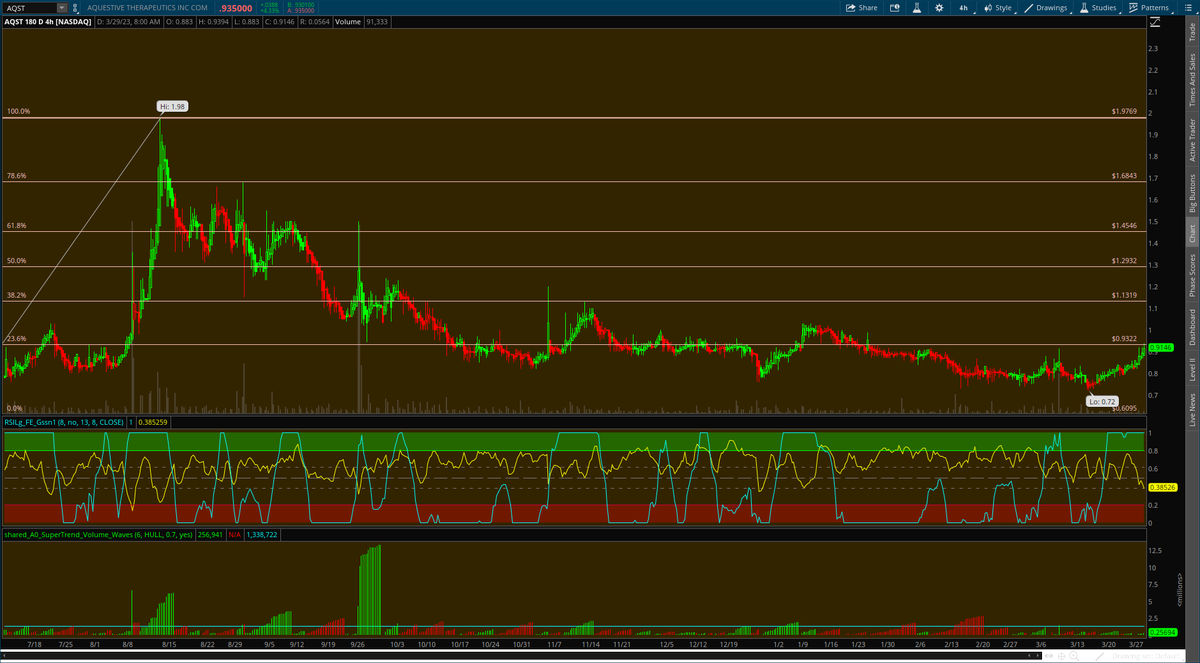
Task: Click the AQST 180 D 4h chart title
Action: (49, 20)
